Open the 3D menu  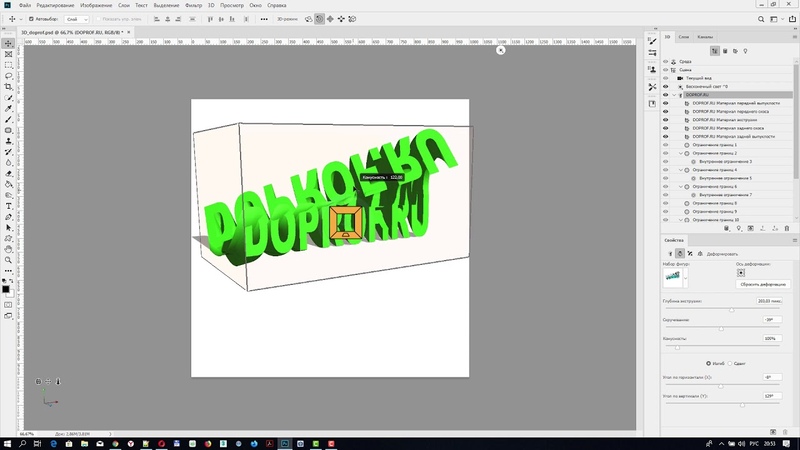pyautogui.click(x=211, y=5)
